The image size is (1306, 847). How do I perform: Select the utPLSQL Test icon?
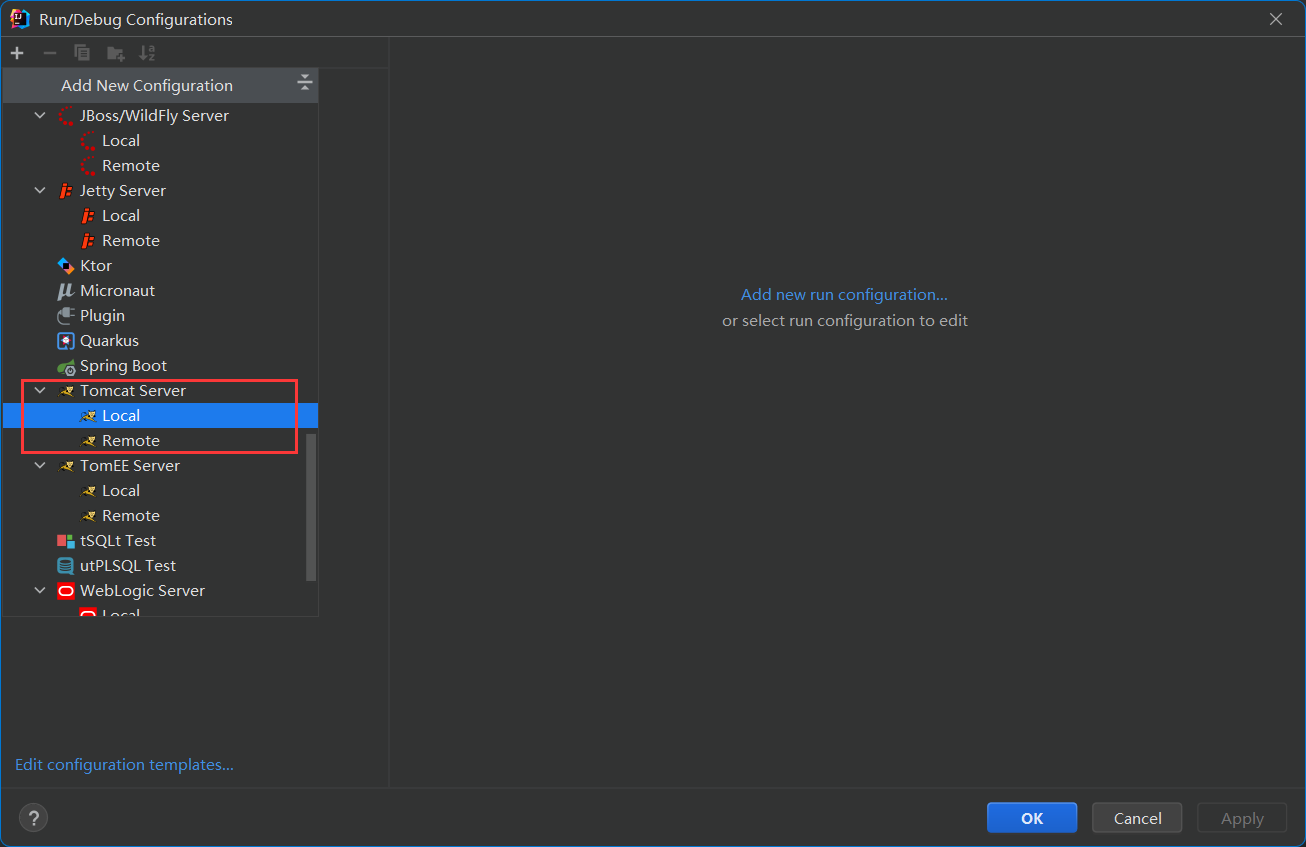[x=66, y=566]
